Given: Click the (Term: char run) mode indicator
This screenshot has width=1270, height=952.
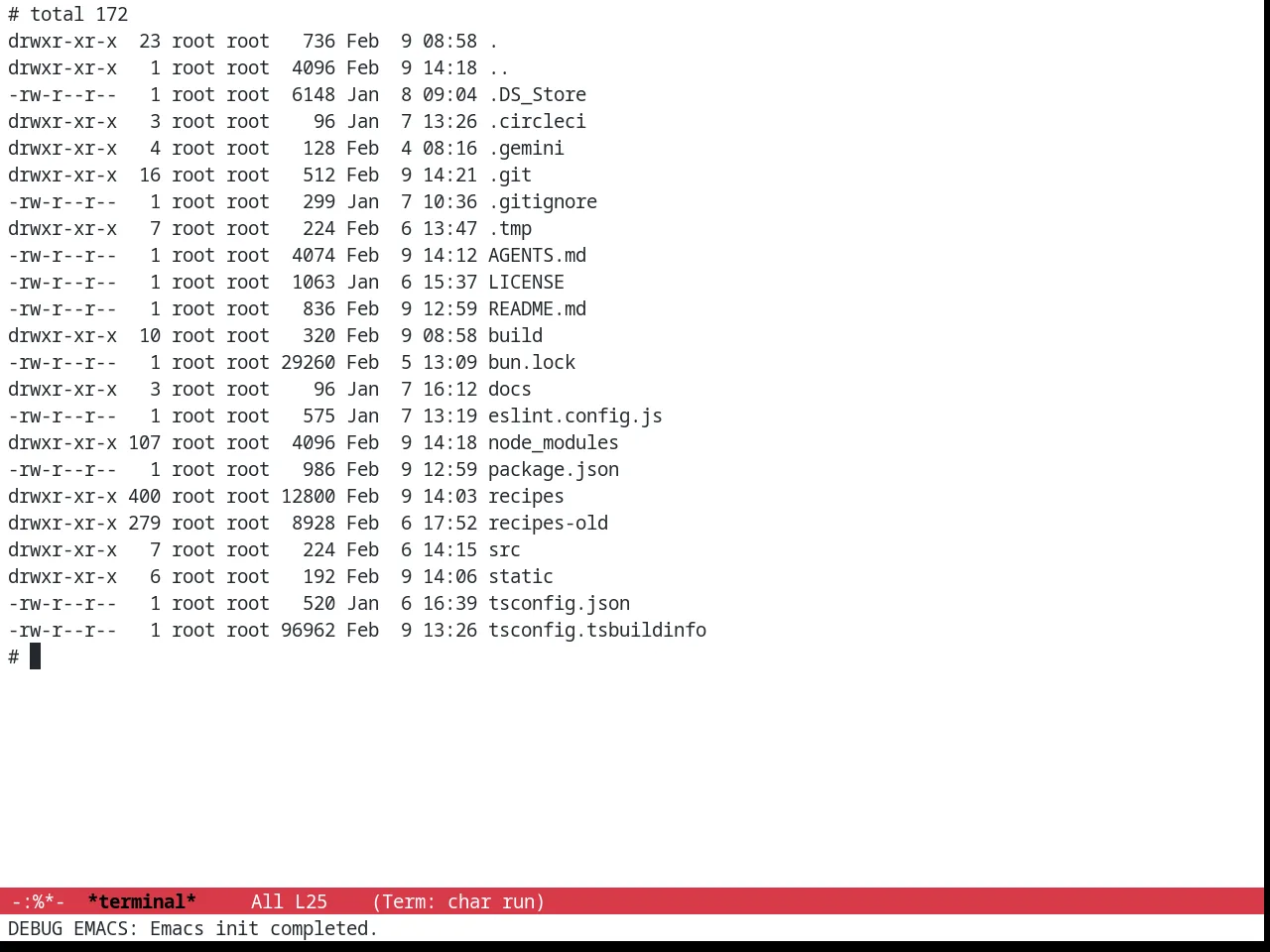Looking at the screenshot, I should pyautogui.click(x=458, y=901).
